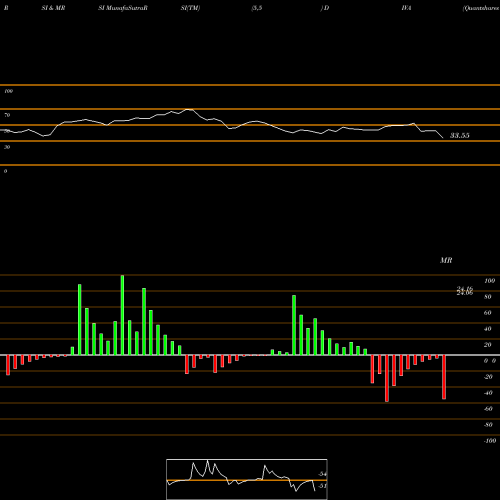This screenshot has width=500, height=500.
Task: Click the '(5,5' parameter text in header
Action: (257, 8)
